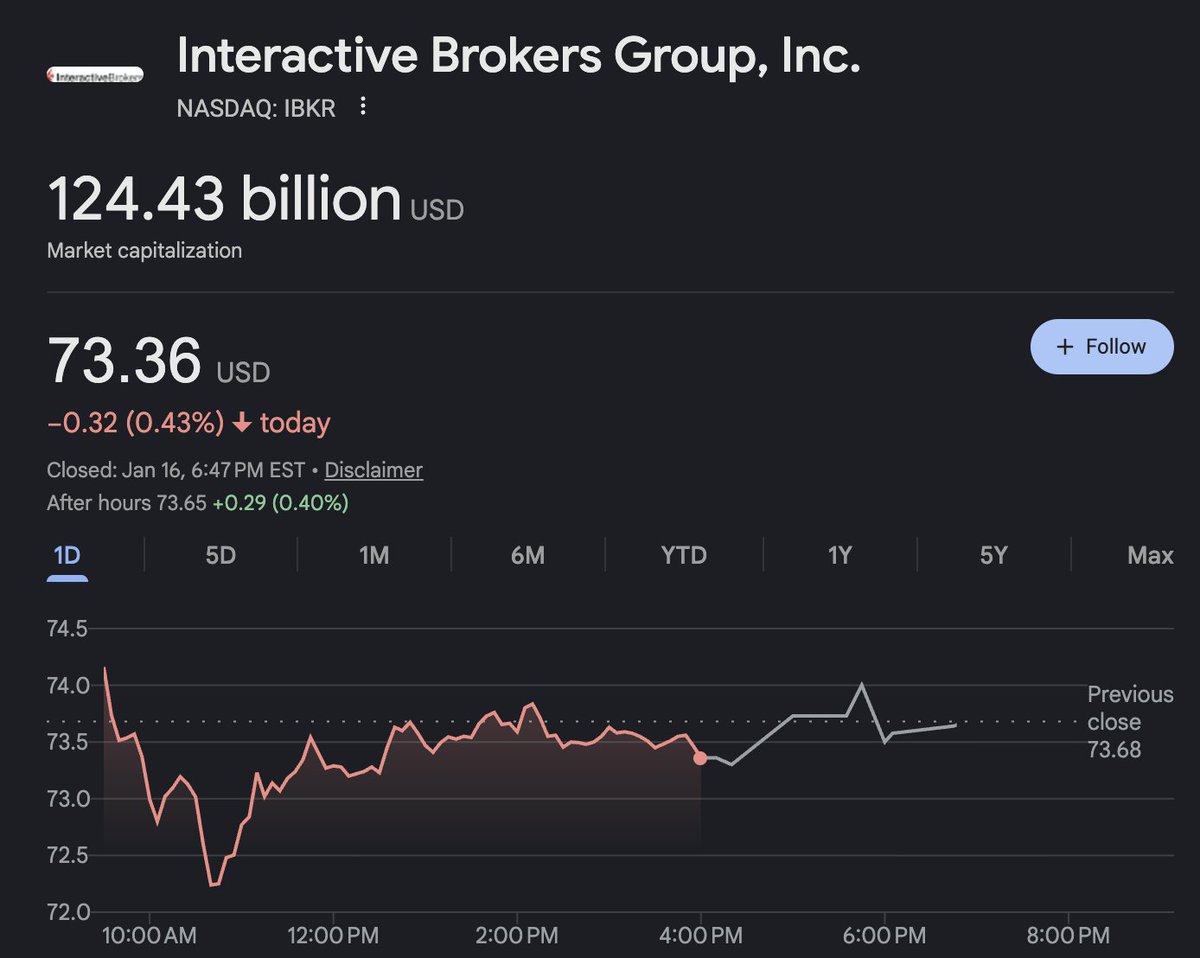Image resolution: width=1200 pixels, height=958 pixels.
Task: Click the Previous close 73.68 label
Action: pyautogui.click(x=1130, y=722)
